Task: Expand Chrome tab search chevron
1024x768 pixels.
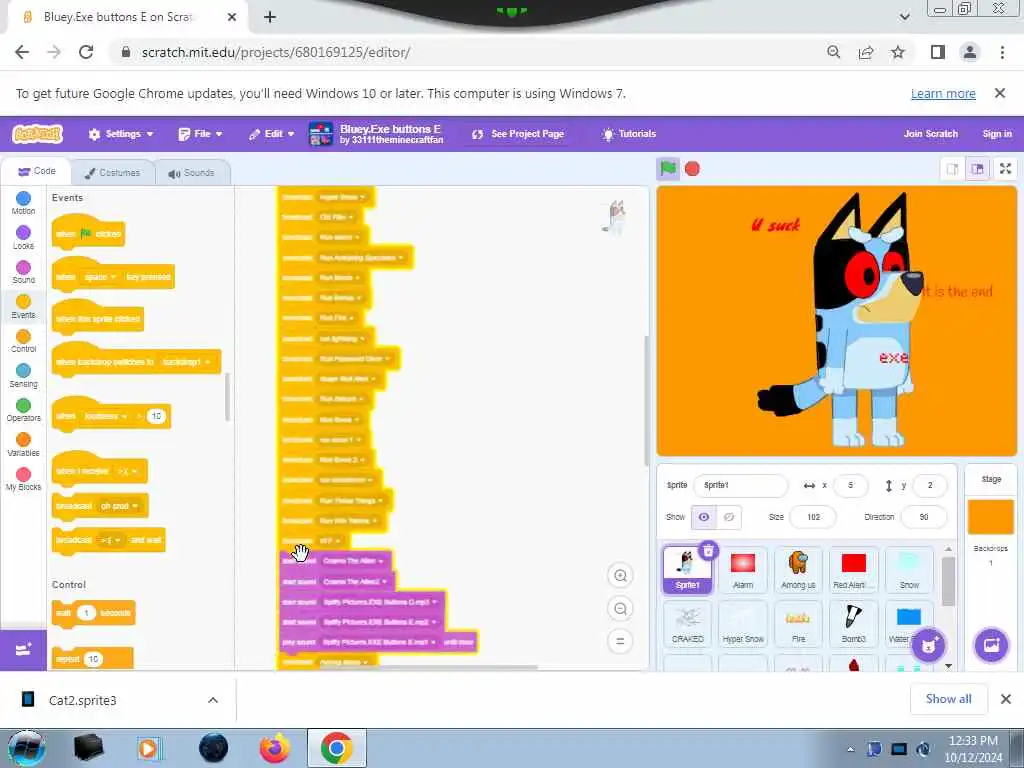Action: (x=904, y=17)
